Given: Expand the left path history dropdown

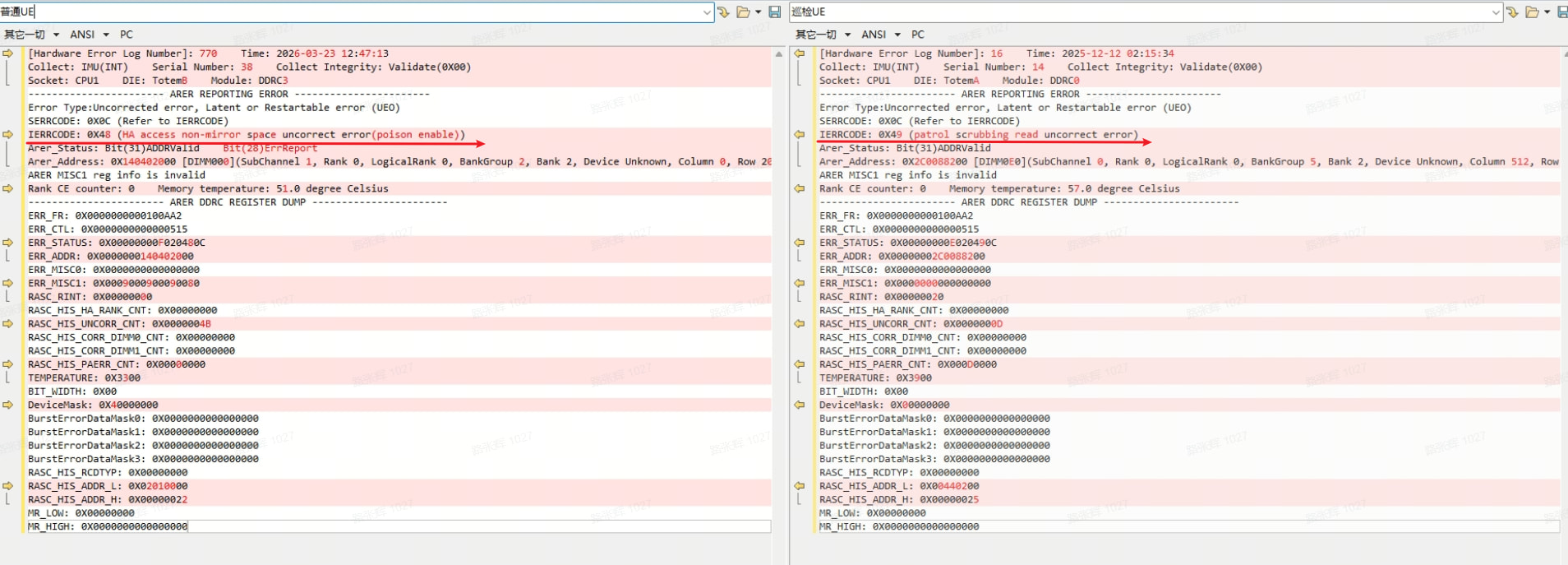Looking at the screenshot, I should pos(707,12).
